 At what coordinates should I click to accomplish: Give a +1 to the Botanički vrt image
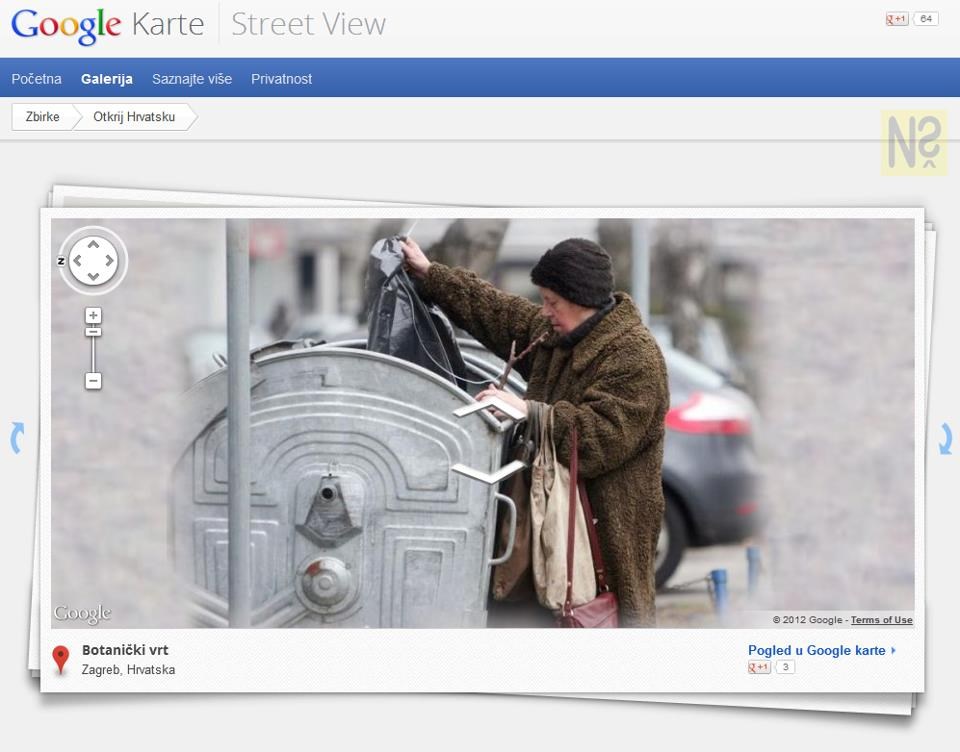pos(757,668)
